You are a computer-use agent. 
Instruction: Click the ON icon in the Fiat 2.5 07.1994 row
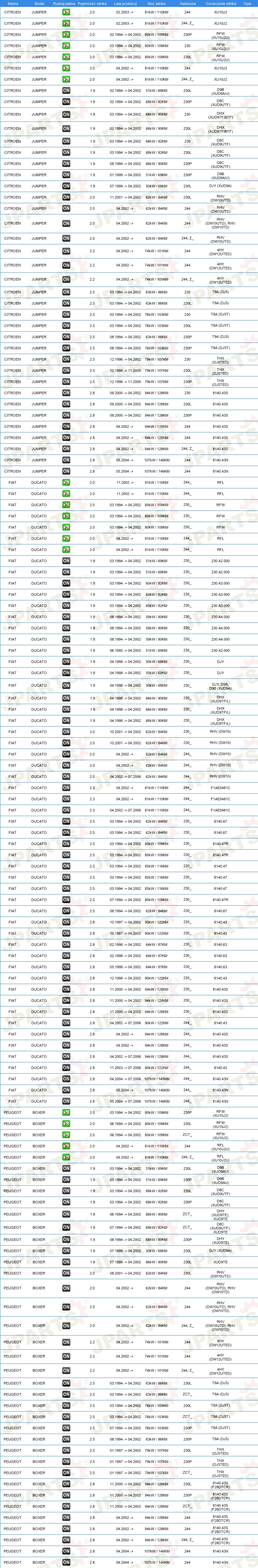coord(66,900)
